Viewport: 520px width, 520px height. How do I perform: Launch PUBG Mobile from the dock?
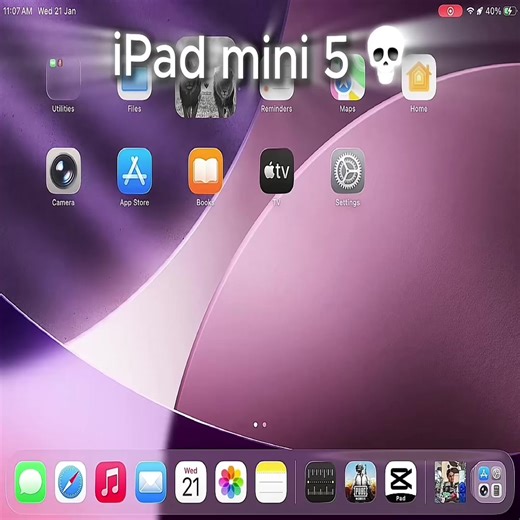pos(360,482)
